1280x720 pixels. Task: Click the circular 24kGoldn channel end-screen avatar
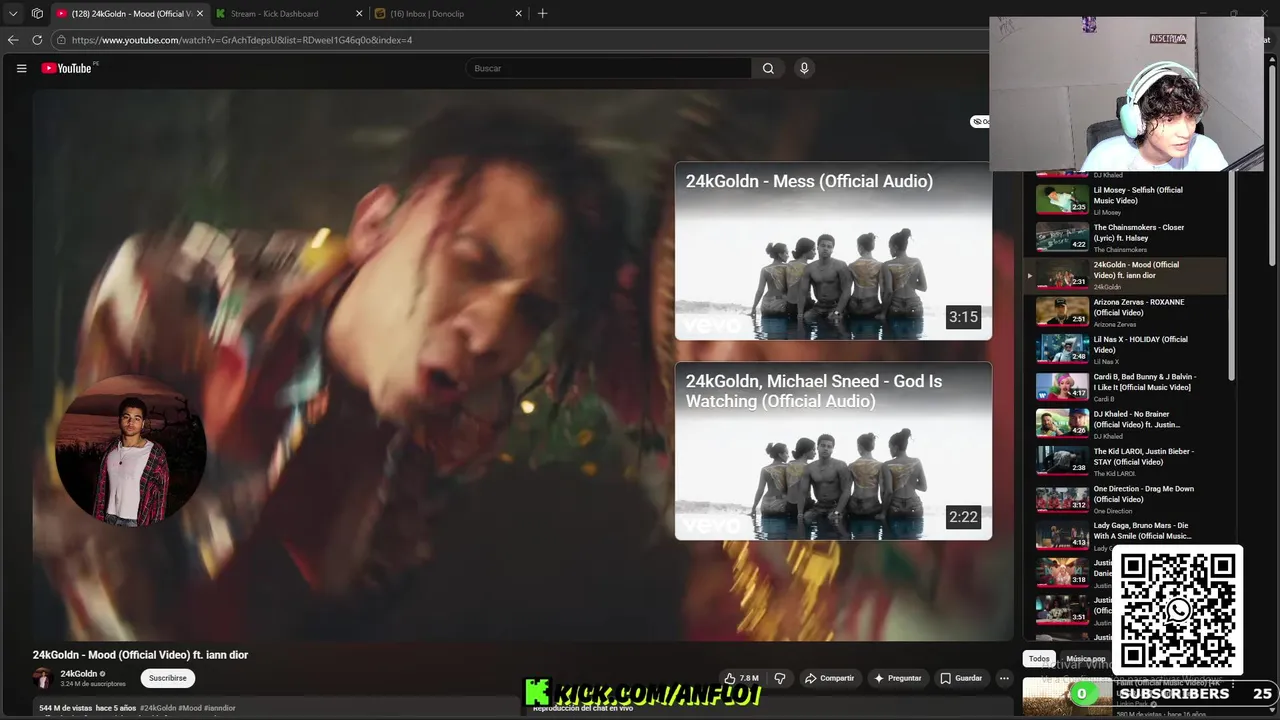click(131, 451)
